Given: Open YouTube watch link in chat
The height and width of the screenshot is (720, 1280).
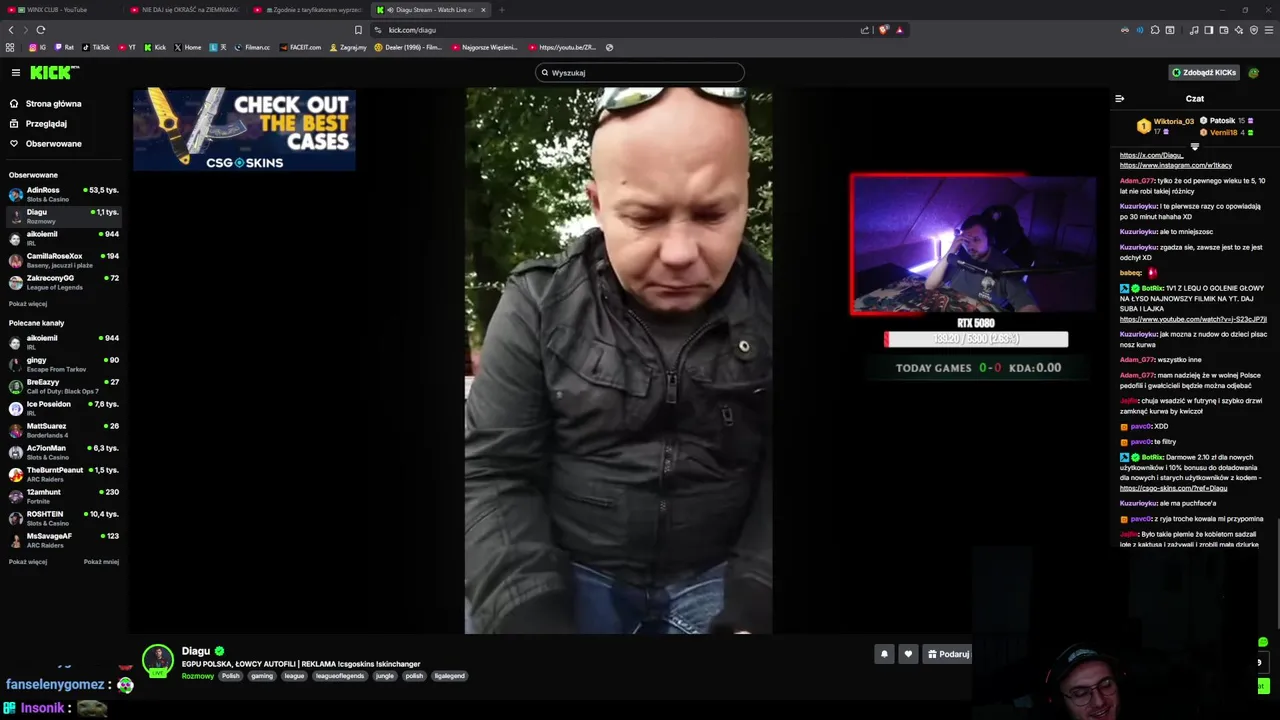Looking at the screenshot, I should point(1193,319).
